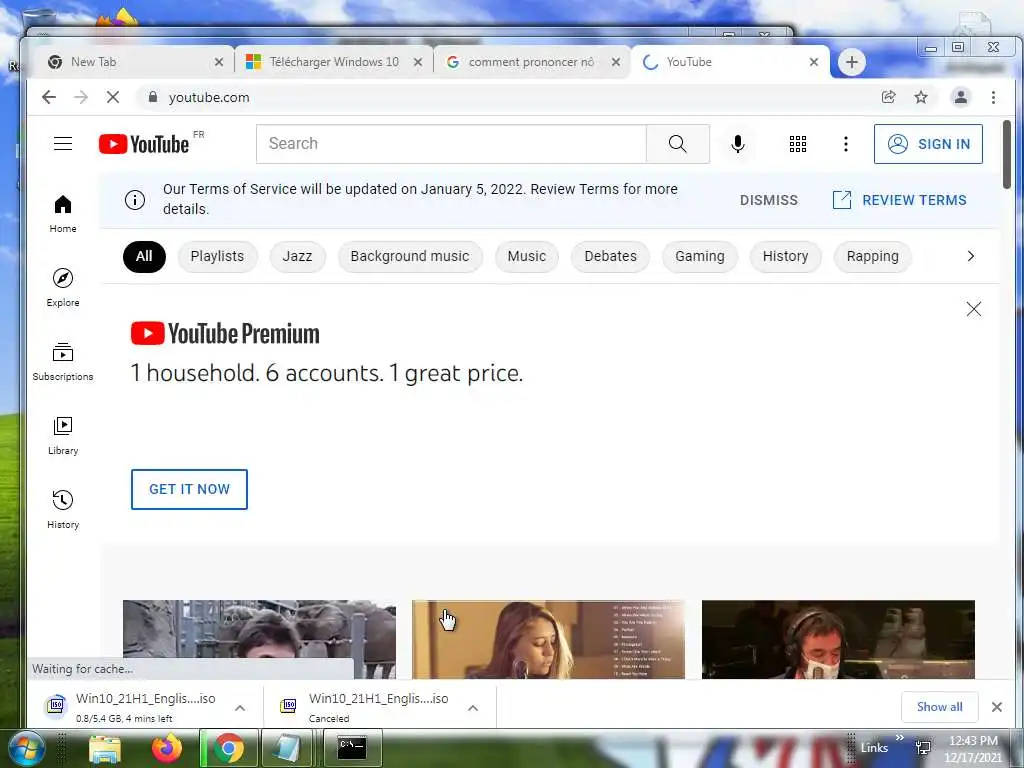Select the Playlists chip
The image size is (1024, 768).
(x=217, y=256)
